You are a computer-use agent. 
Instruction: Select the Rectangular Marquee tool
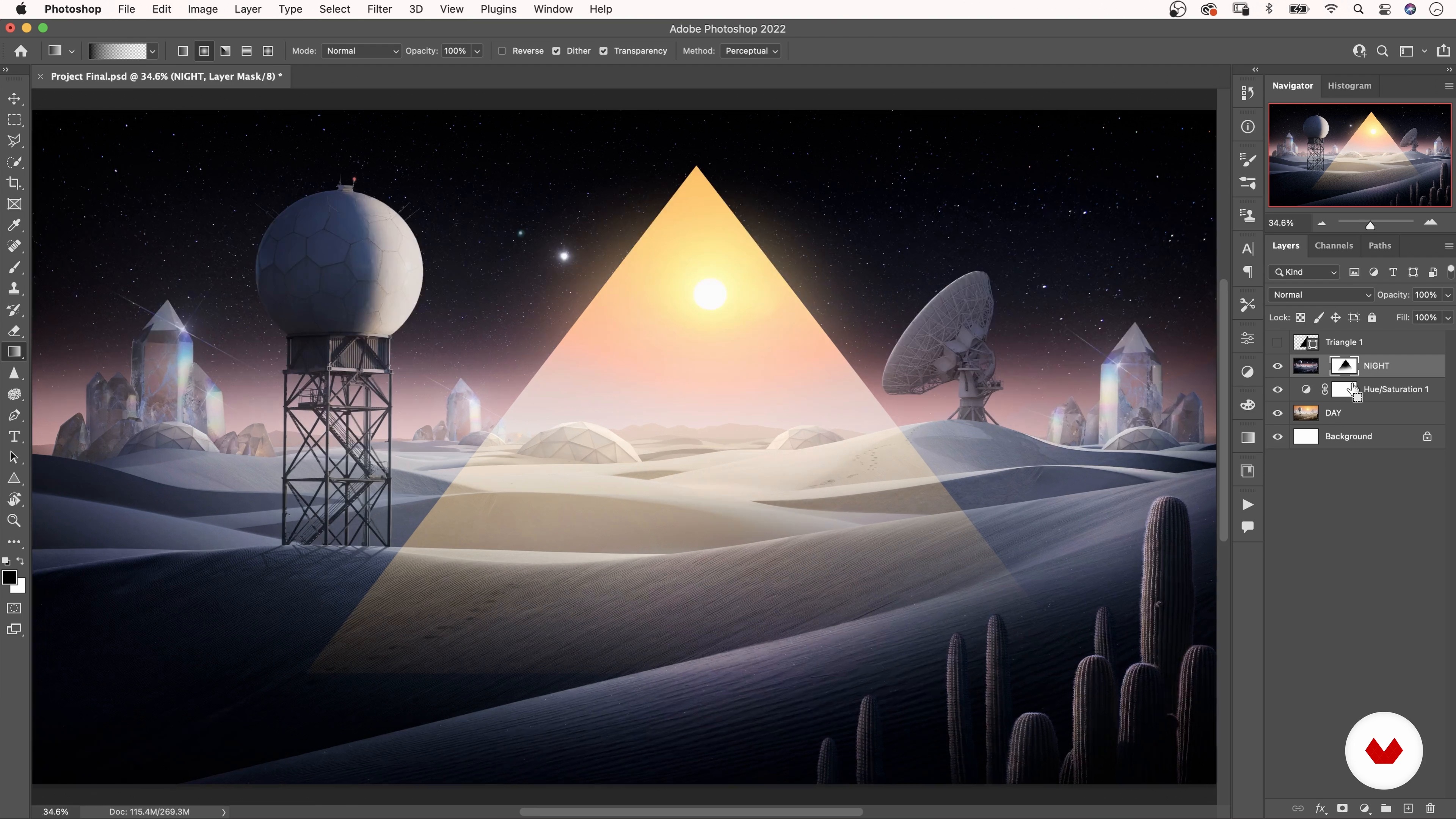tap(14, 120)
